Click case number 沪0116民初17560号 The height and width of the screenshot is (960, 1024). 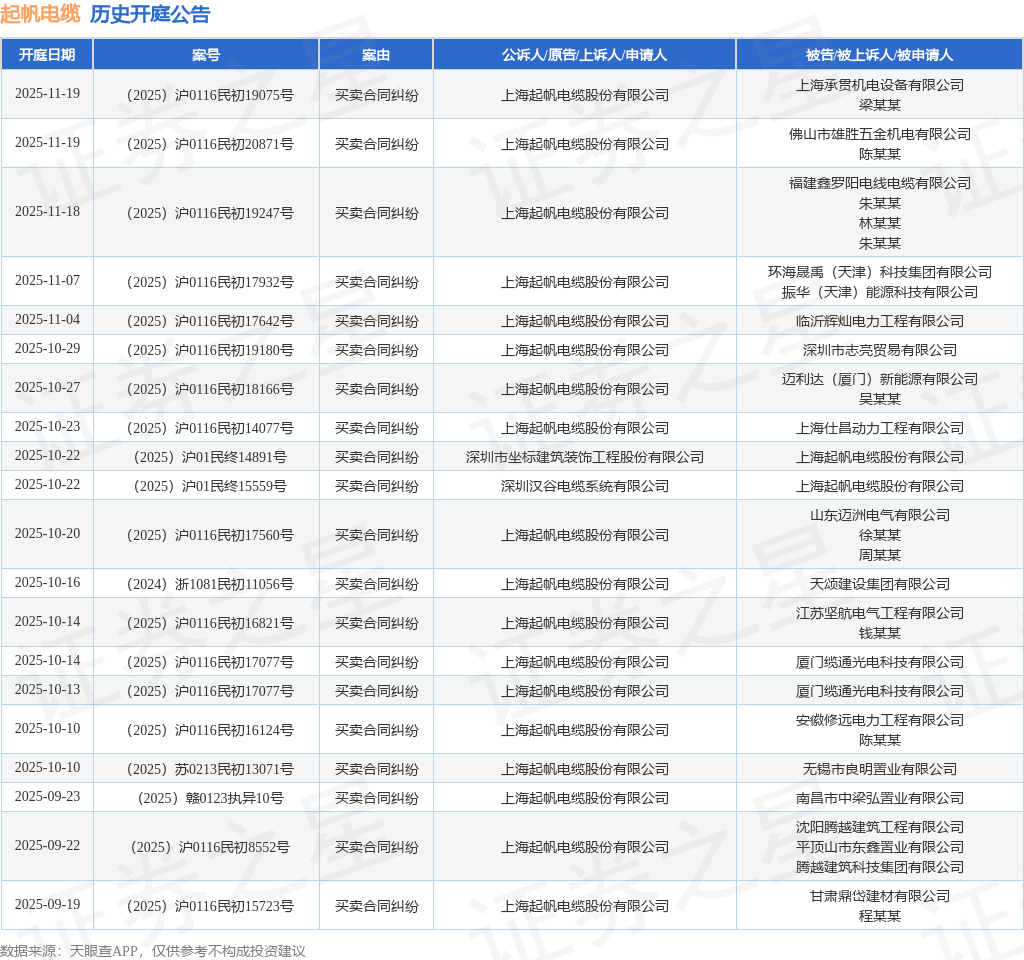210,536
